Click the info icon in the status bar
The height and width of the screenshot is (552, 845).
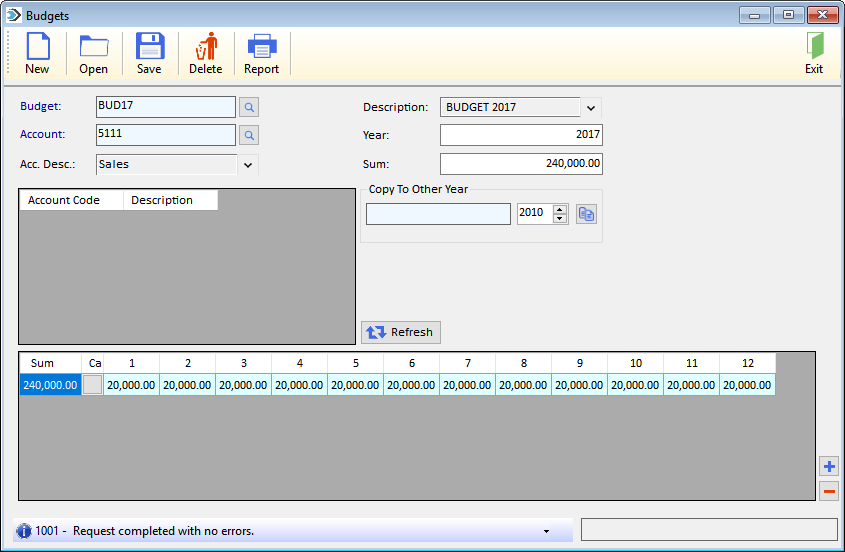click(x=24, y=531)
